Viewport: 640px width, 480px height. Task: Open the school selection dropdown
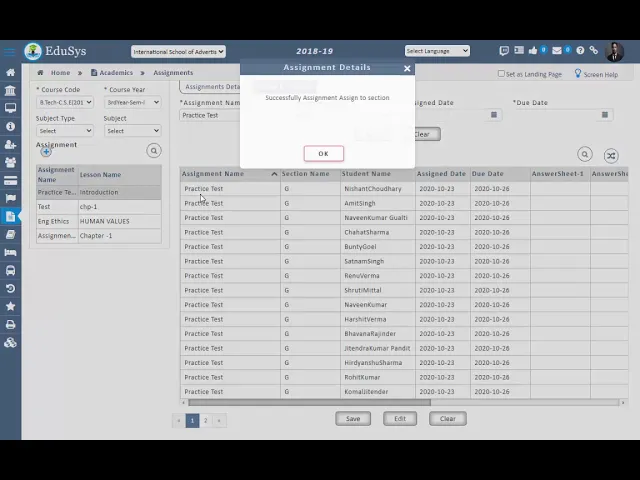(178, 51)
